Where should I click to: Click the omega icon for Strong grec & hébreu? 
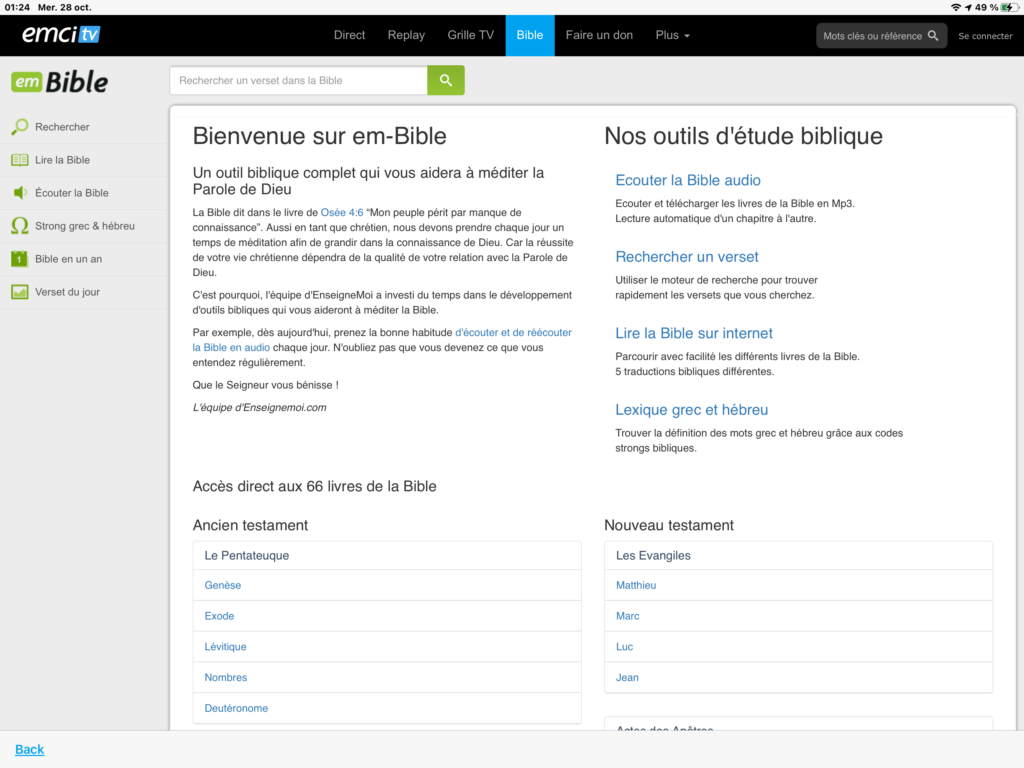19,226
